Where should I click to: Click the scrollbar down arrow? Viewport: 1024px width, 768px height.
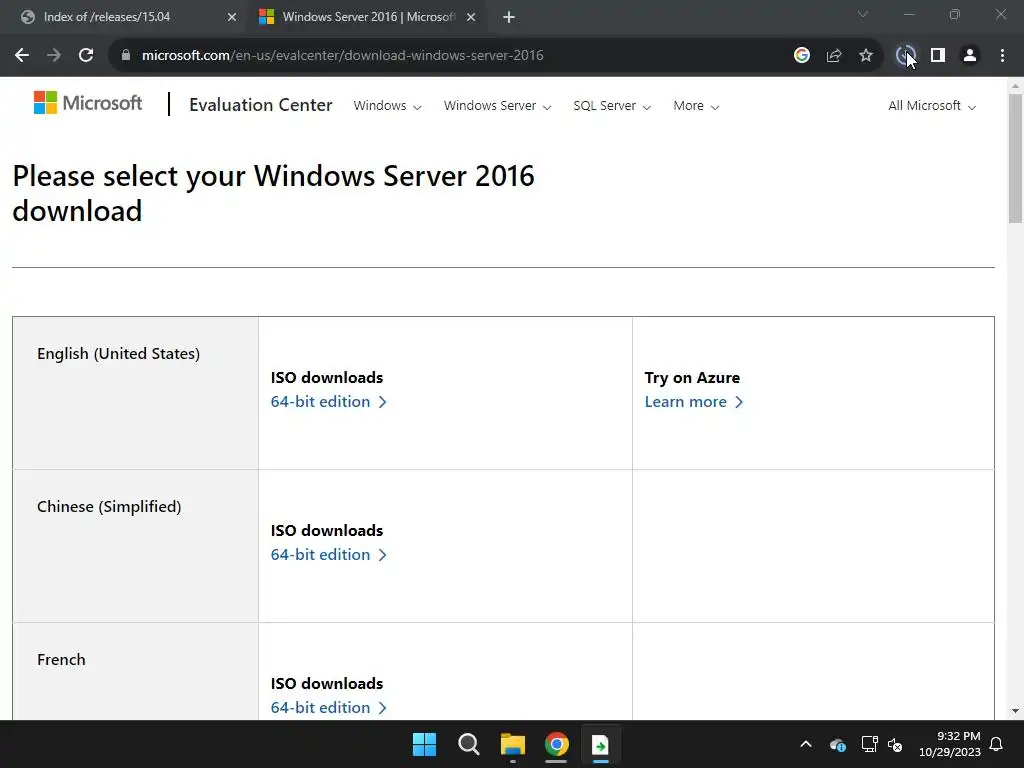coord(1016,711)
